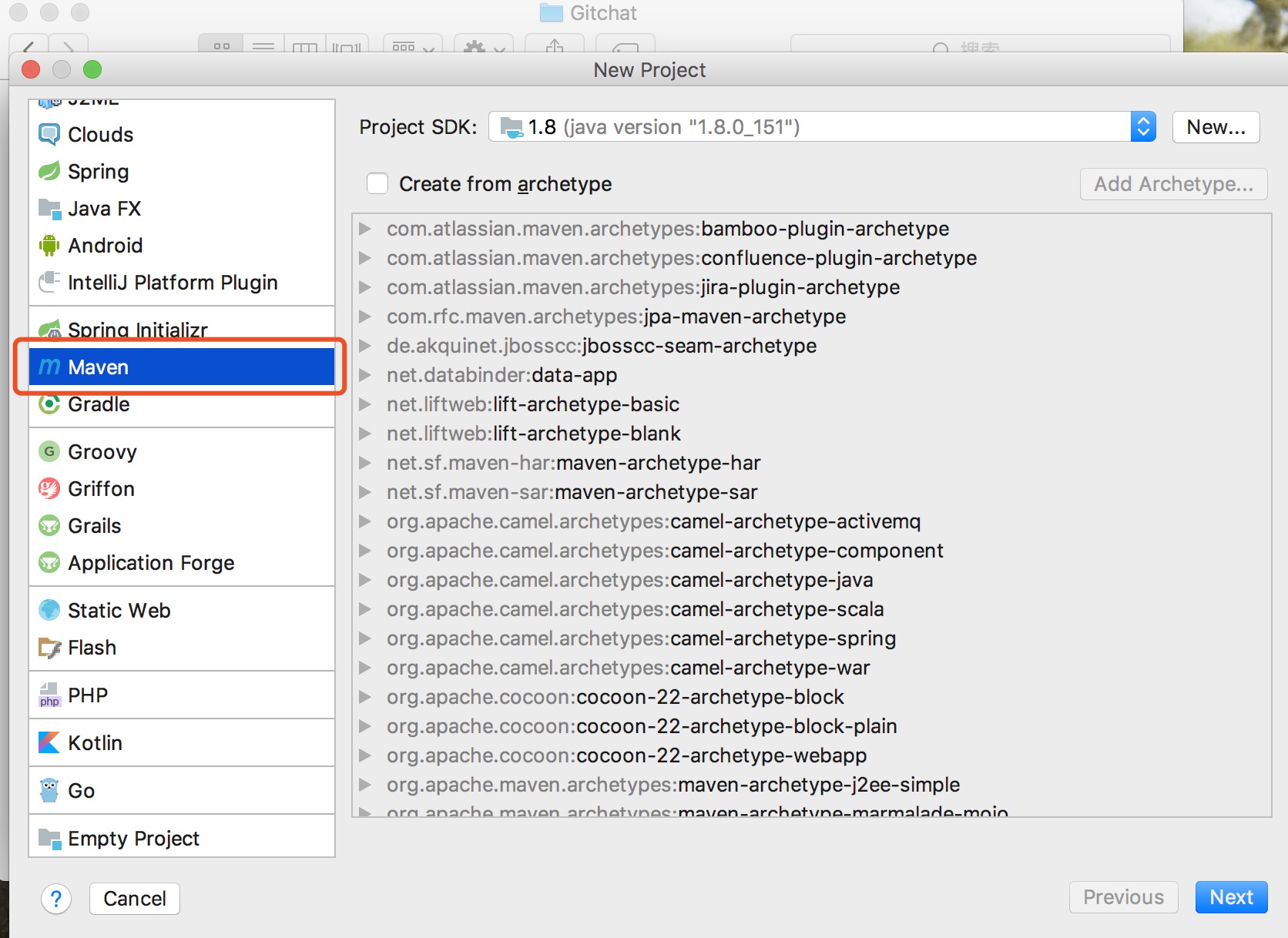Click the Groovy project type icon

(x=49, y=452)
